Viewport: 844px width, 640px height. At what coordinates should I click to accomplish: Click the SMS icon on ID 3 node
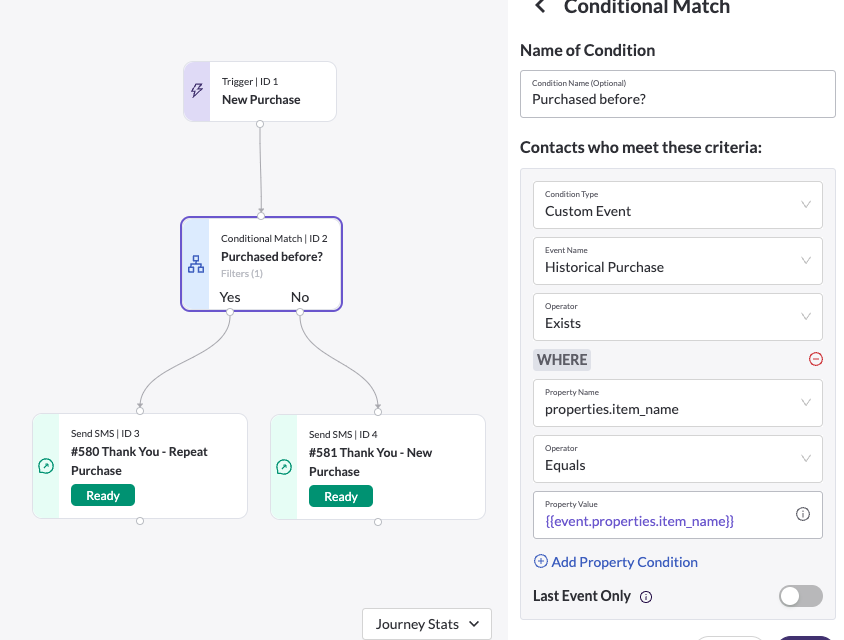click(x=46, y=466)
